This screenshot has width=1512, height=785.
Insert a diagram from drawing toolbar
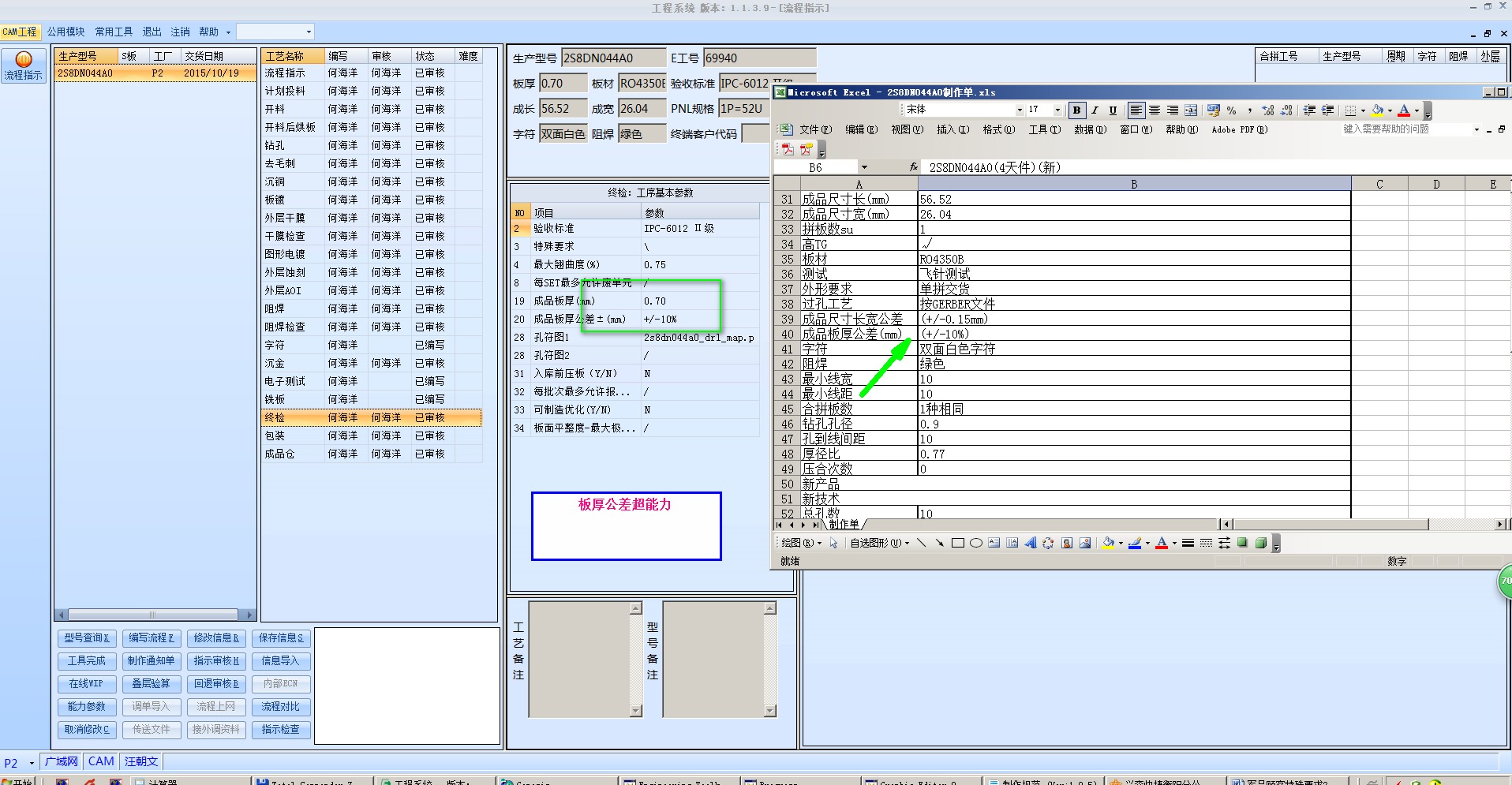tap(1048, 543)
